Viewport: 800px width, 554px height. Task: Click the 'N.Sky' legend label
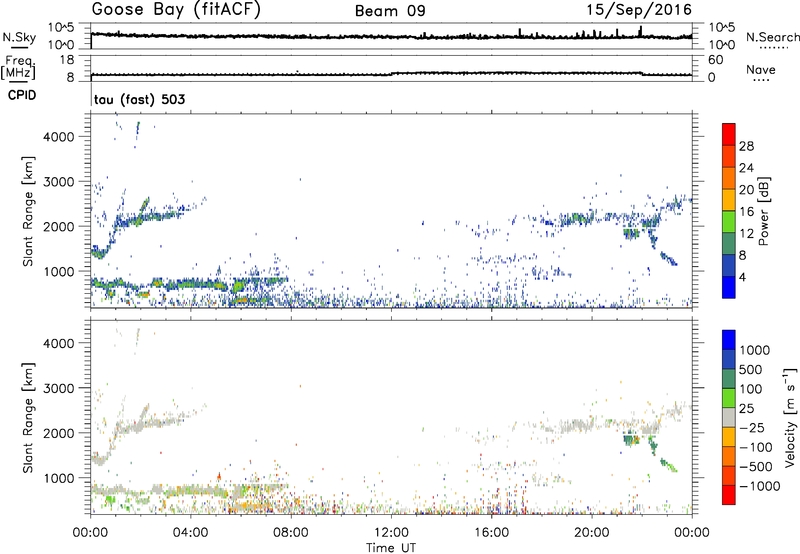pos(19,37)
